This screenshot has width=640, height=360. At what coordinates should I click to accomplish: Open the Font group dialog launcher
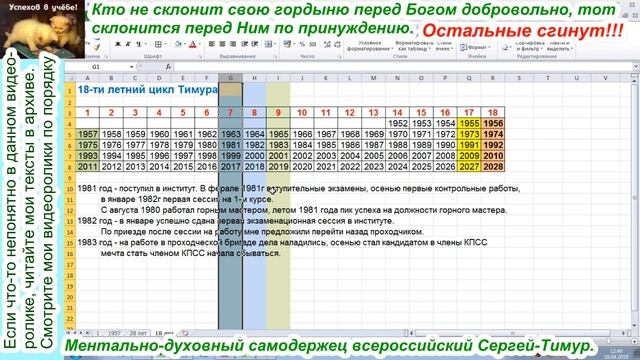(200, 57)
